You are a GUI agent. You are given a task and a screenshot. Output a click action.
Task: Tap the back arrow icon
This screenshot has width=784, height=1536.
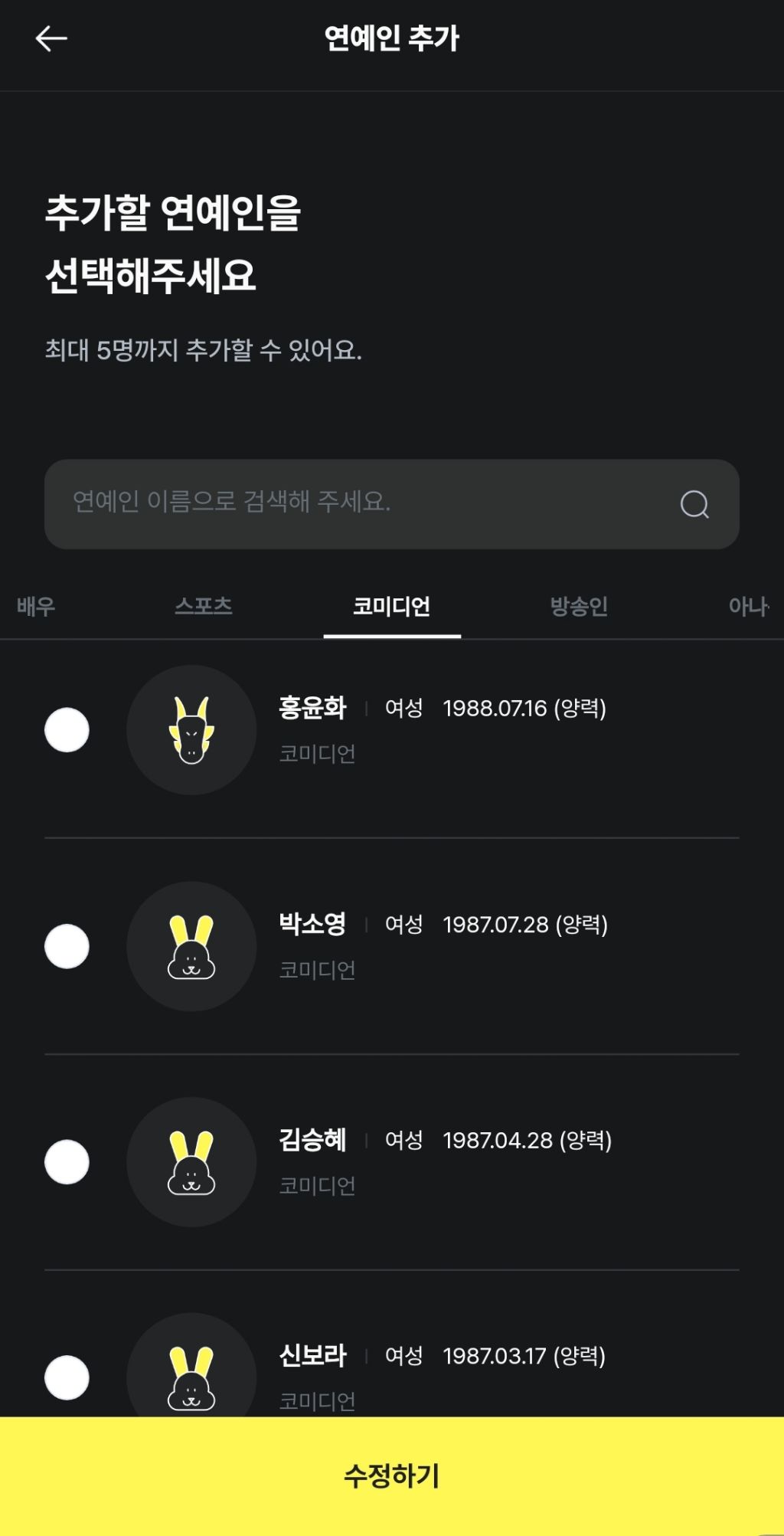[51, 38]
